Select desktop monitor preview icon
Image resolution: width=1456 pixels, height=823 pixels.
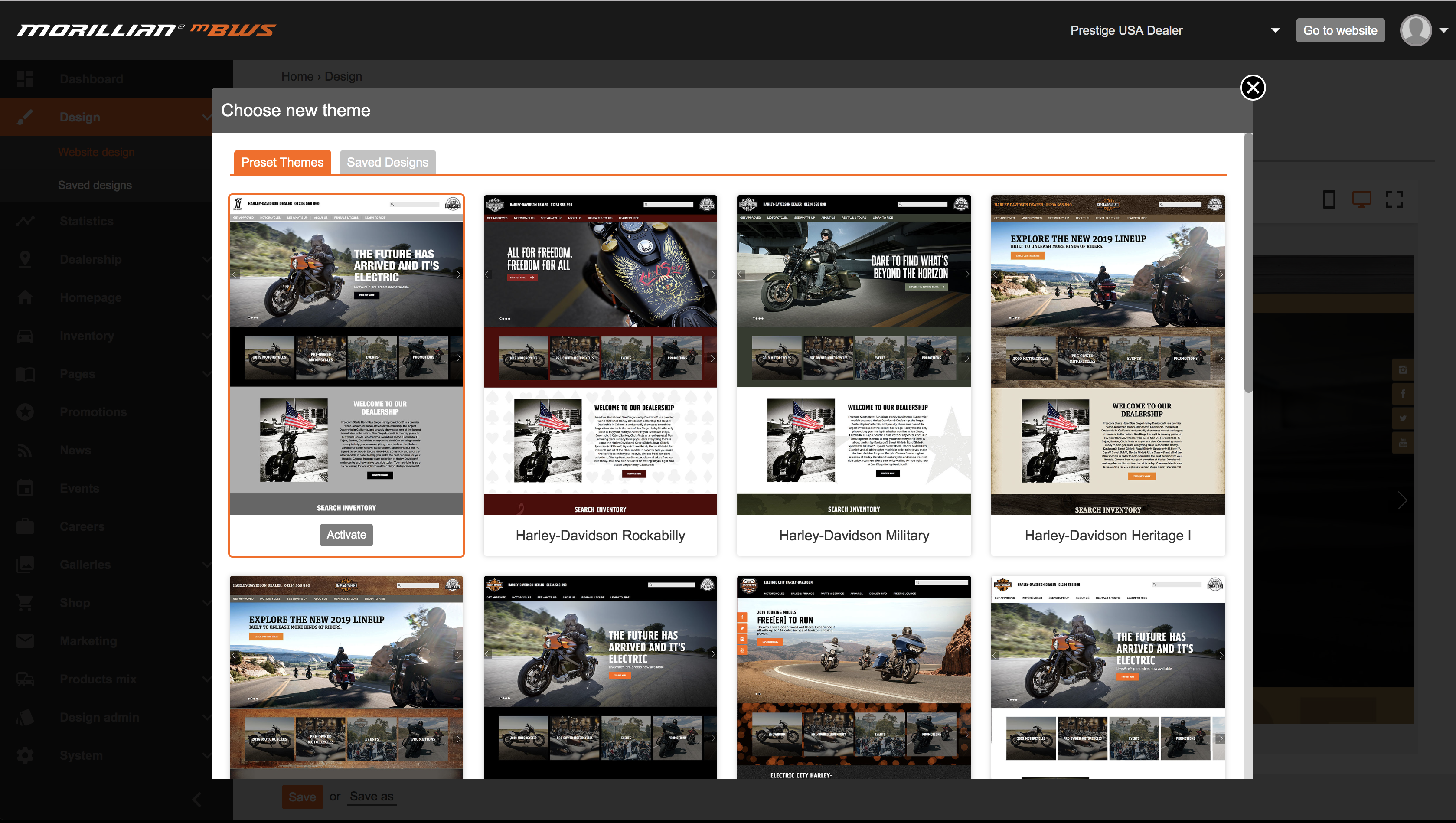point(1361,199)
